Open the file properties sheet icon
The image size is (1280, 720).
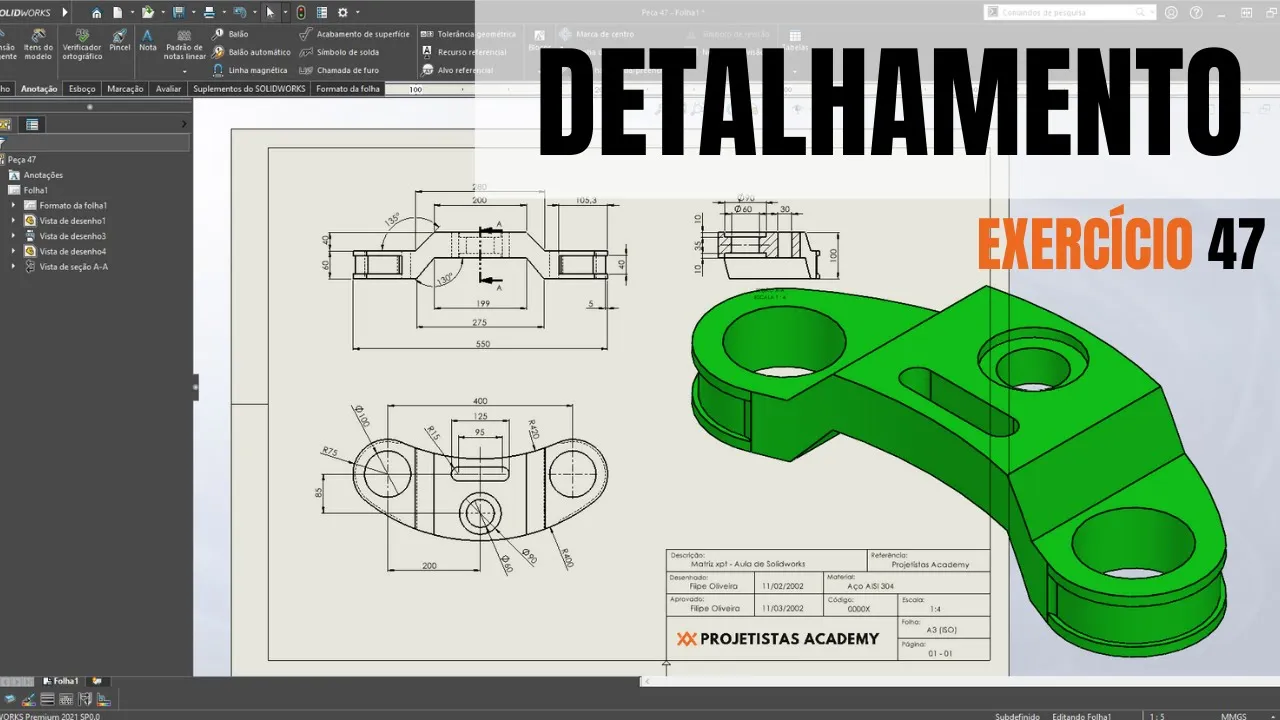[x=321, y=13]
